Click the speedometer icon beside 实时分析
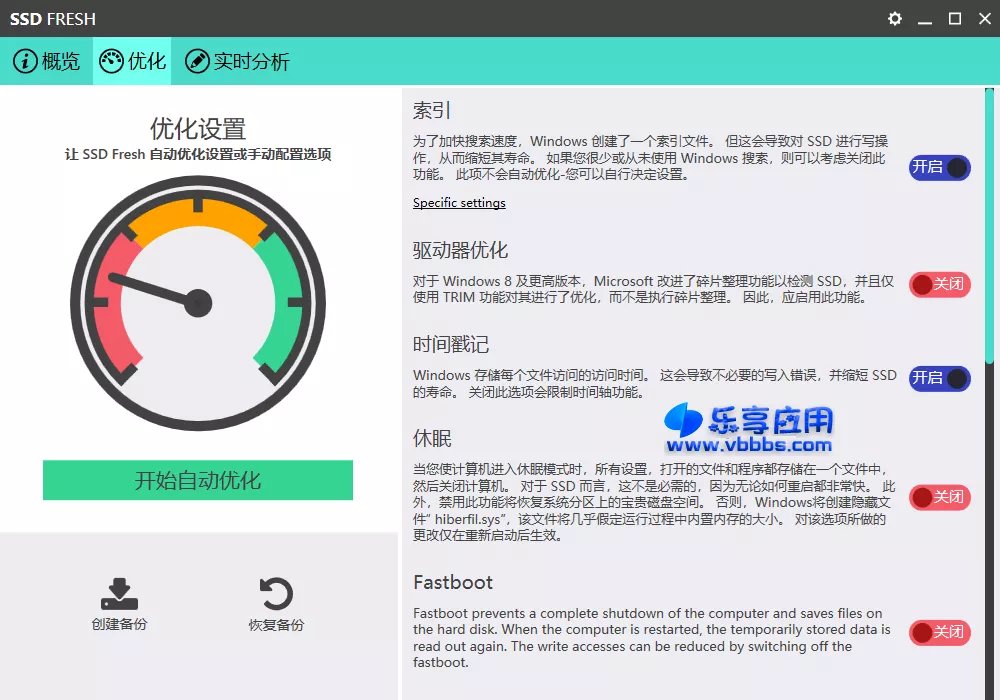The width and height of the screenshot is (1000, 700). pos(200,61)
